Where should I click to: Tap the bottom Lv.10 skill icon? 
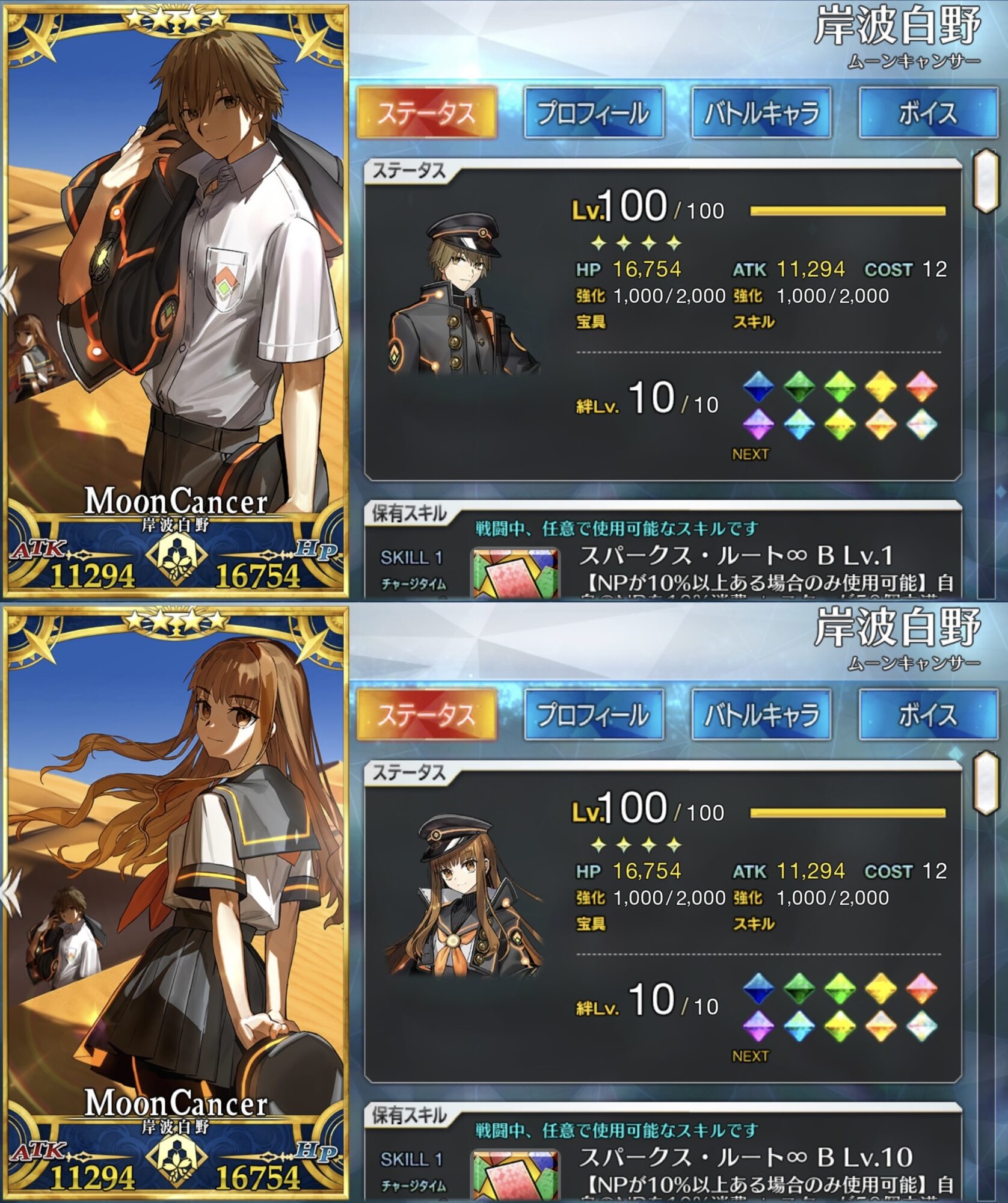(x=515, y=1175)
